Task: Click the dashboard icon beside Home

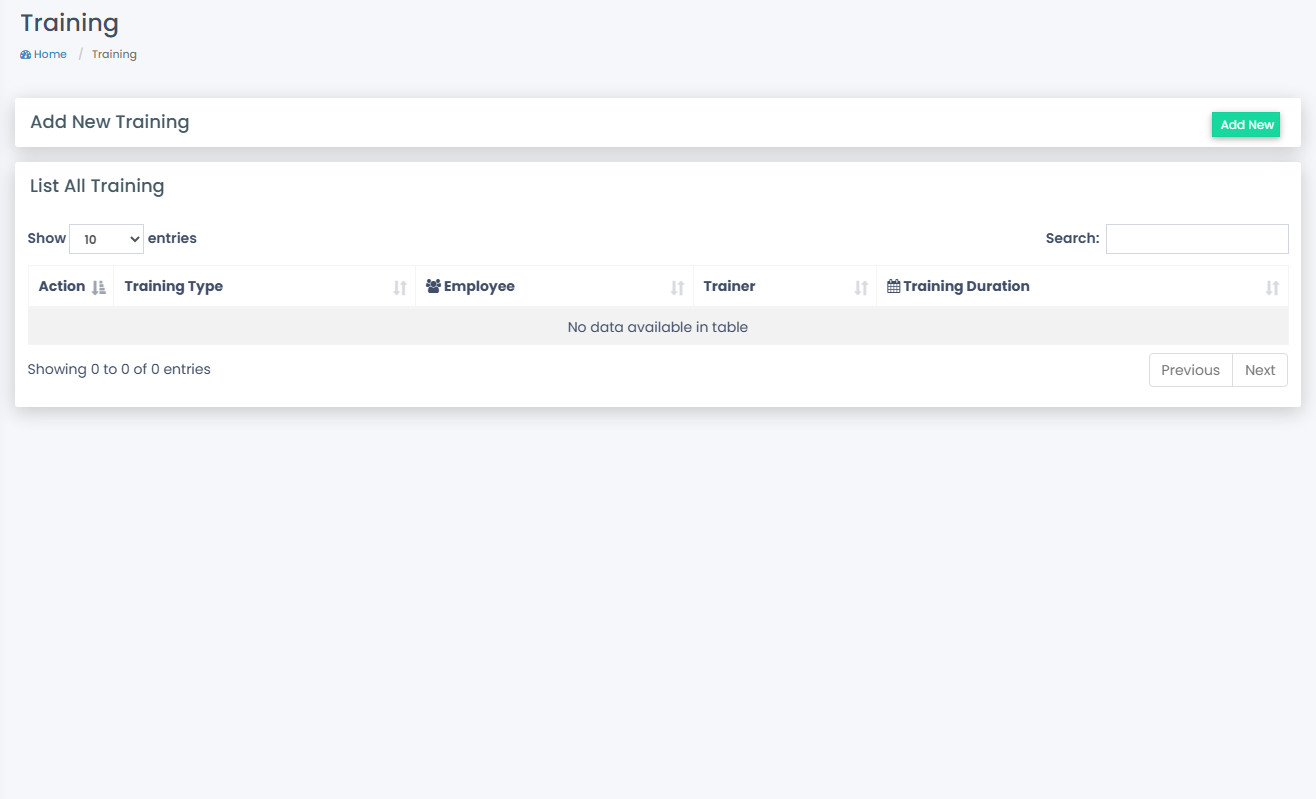Action: point(26,55)
